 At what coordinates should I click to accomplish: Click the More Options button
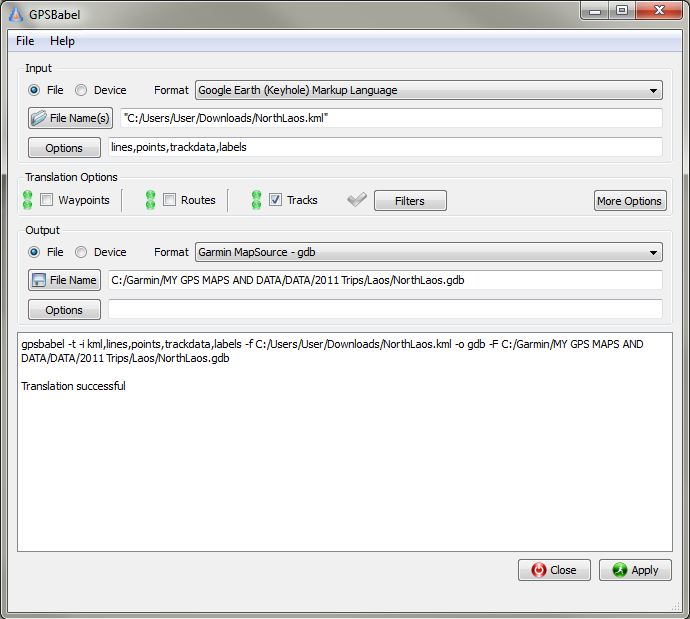point(630,201)
